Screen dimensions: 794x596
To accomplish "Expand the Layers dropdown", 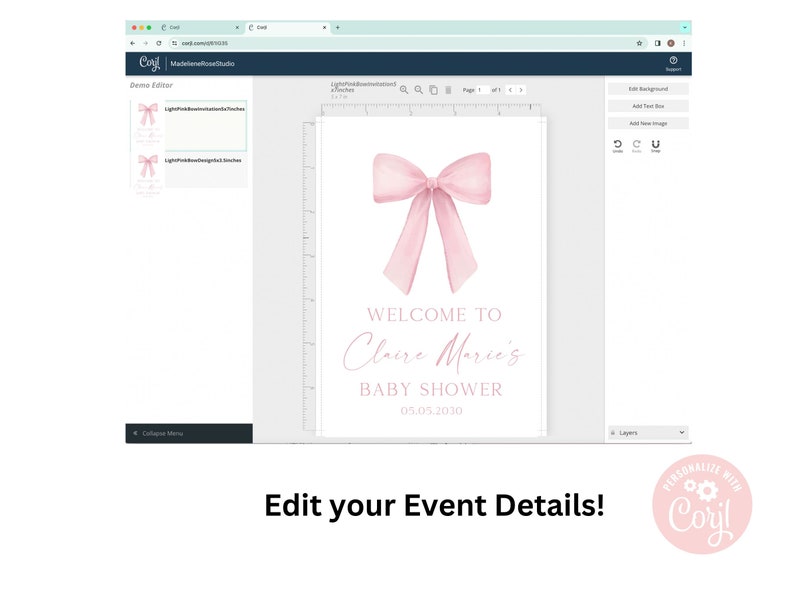I will tap(648, 432).
